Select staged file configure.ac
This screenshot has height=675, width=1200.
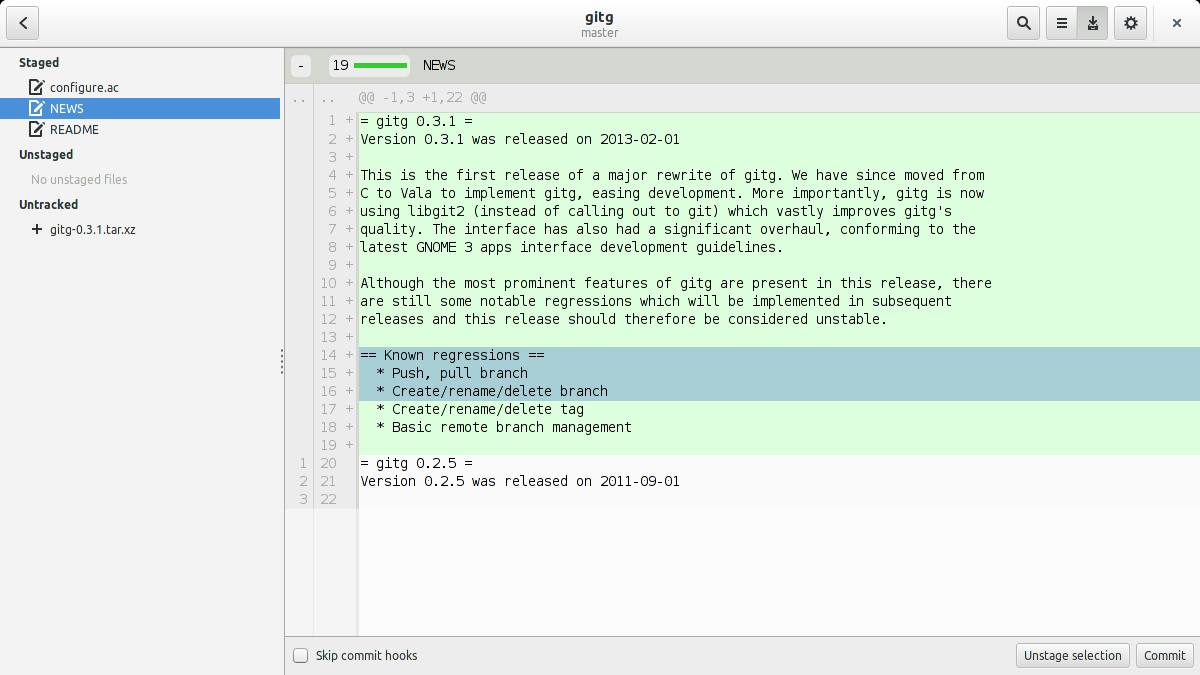point(140,87)
